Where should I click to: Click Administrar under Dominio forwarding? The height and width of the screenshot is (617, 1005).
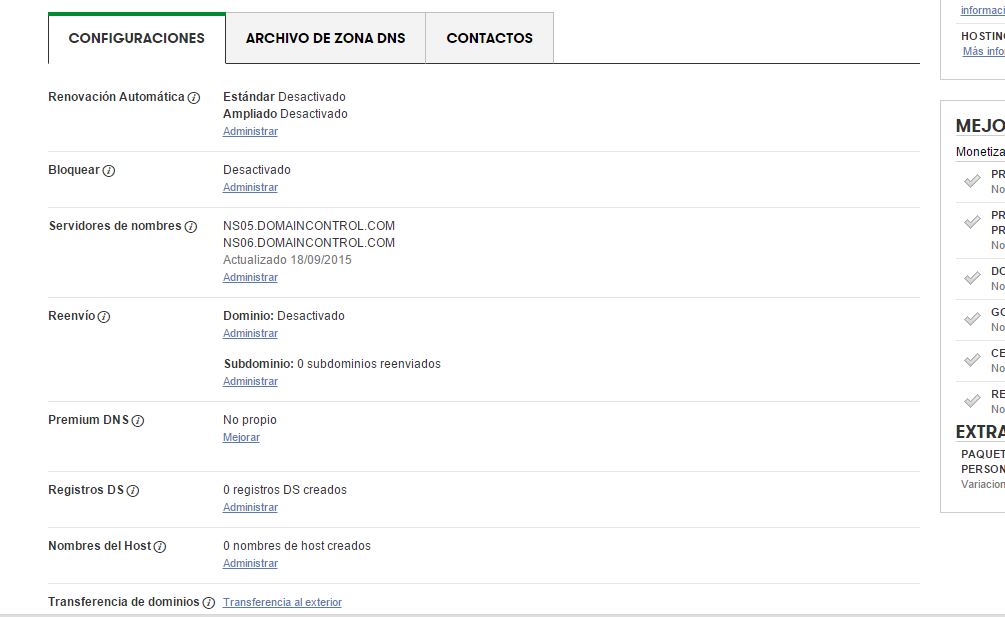point(250,333)
